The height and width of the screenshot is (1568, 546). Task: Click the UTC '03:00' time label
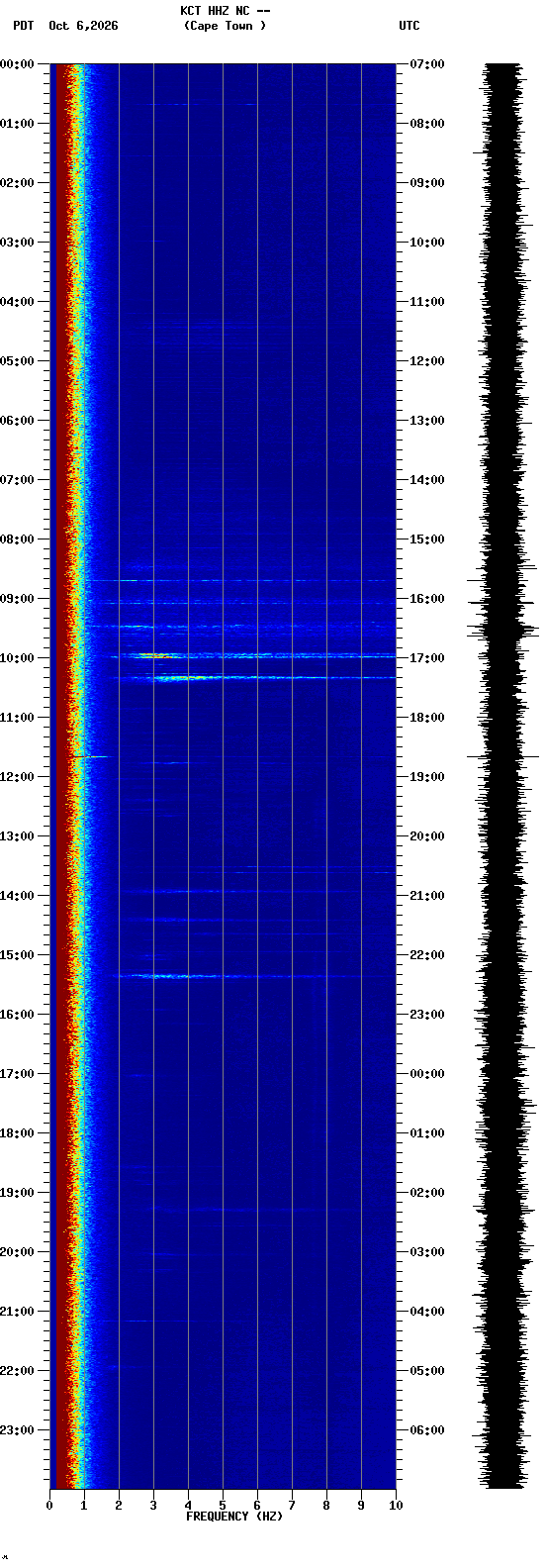(427, 1252)
